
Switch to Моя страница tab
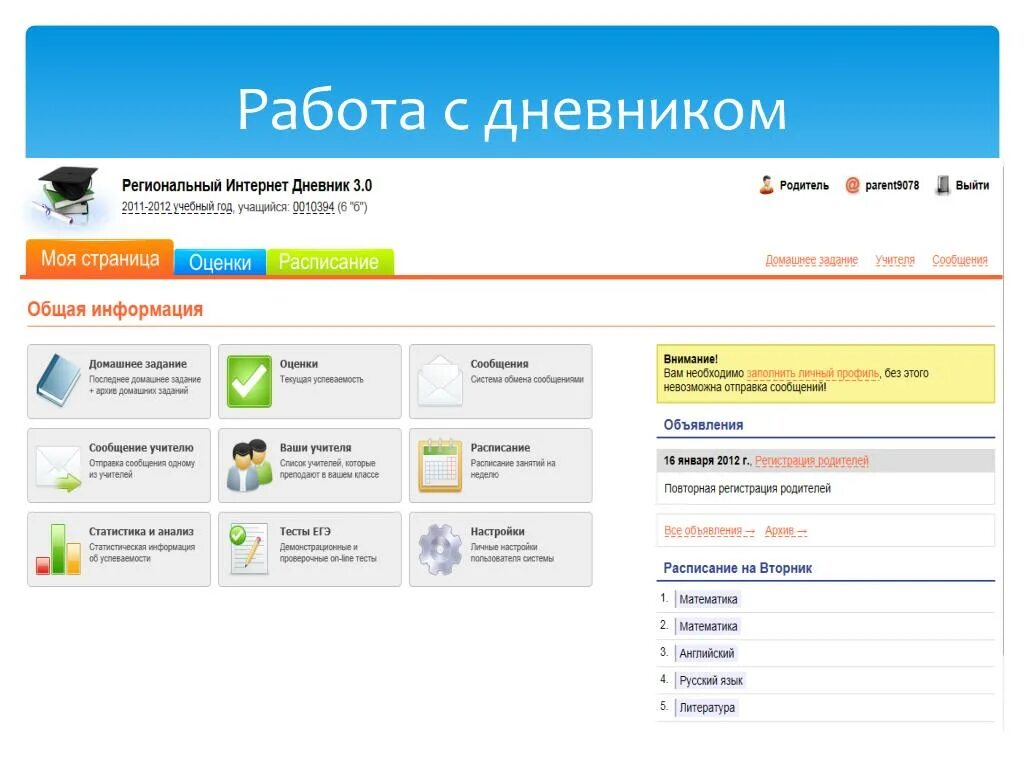pos(100,259)
